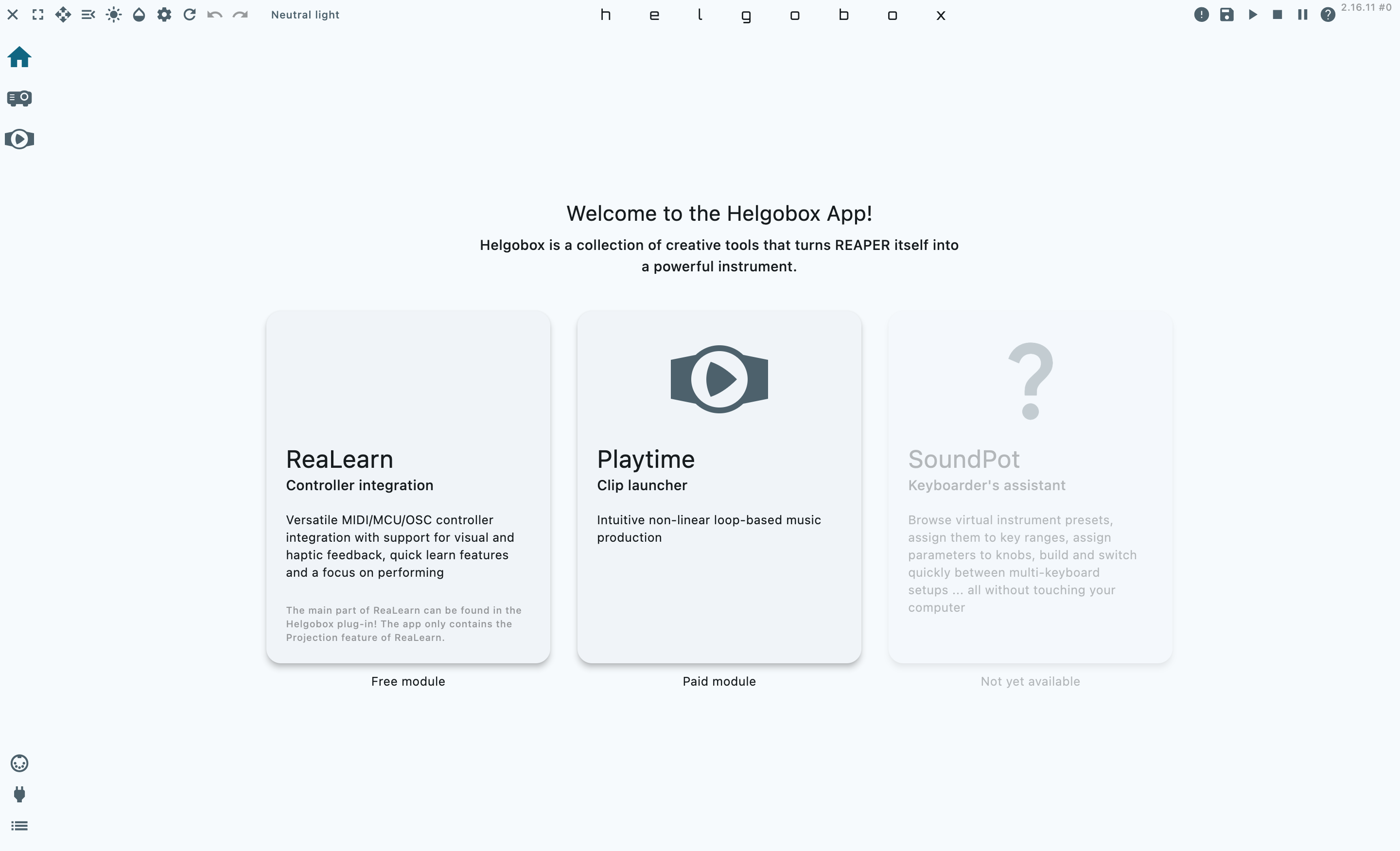Viewport: 1400px width, 851px height.
Task: Click the reload refresh icon
Action: tap(190, 15)
